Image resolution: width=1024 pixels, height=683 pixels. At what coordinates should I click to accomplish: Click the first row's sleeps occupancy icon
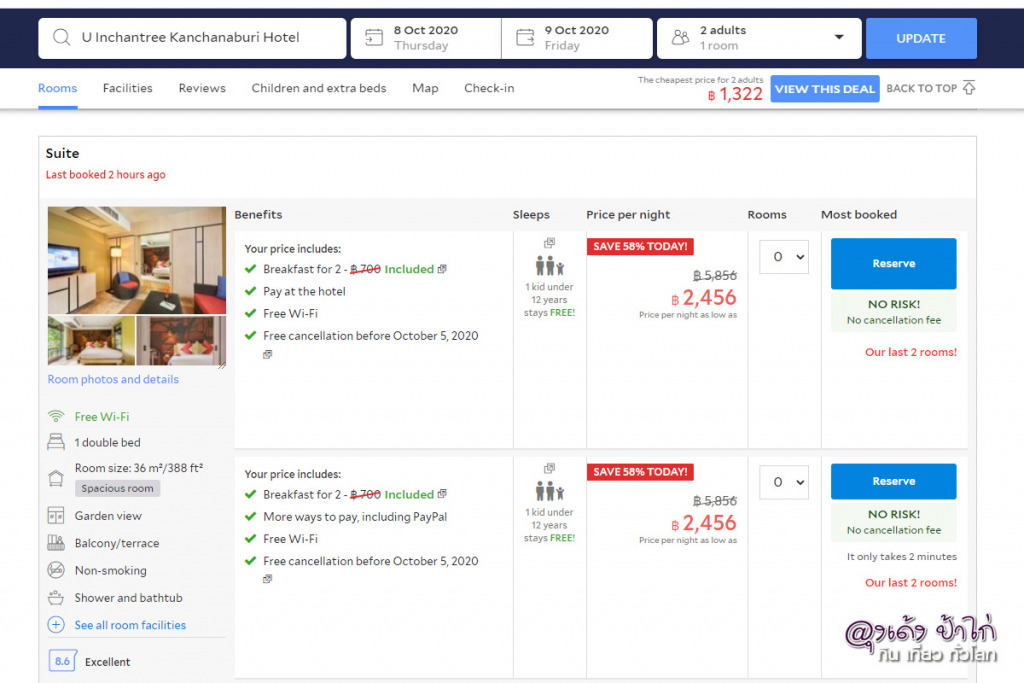pos(549,266)
